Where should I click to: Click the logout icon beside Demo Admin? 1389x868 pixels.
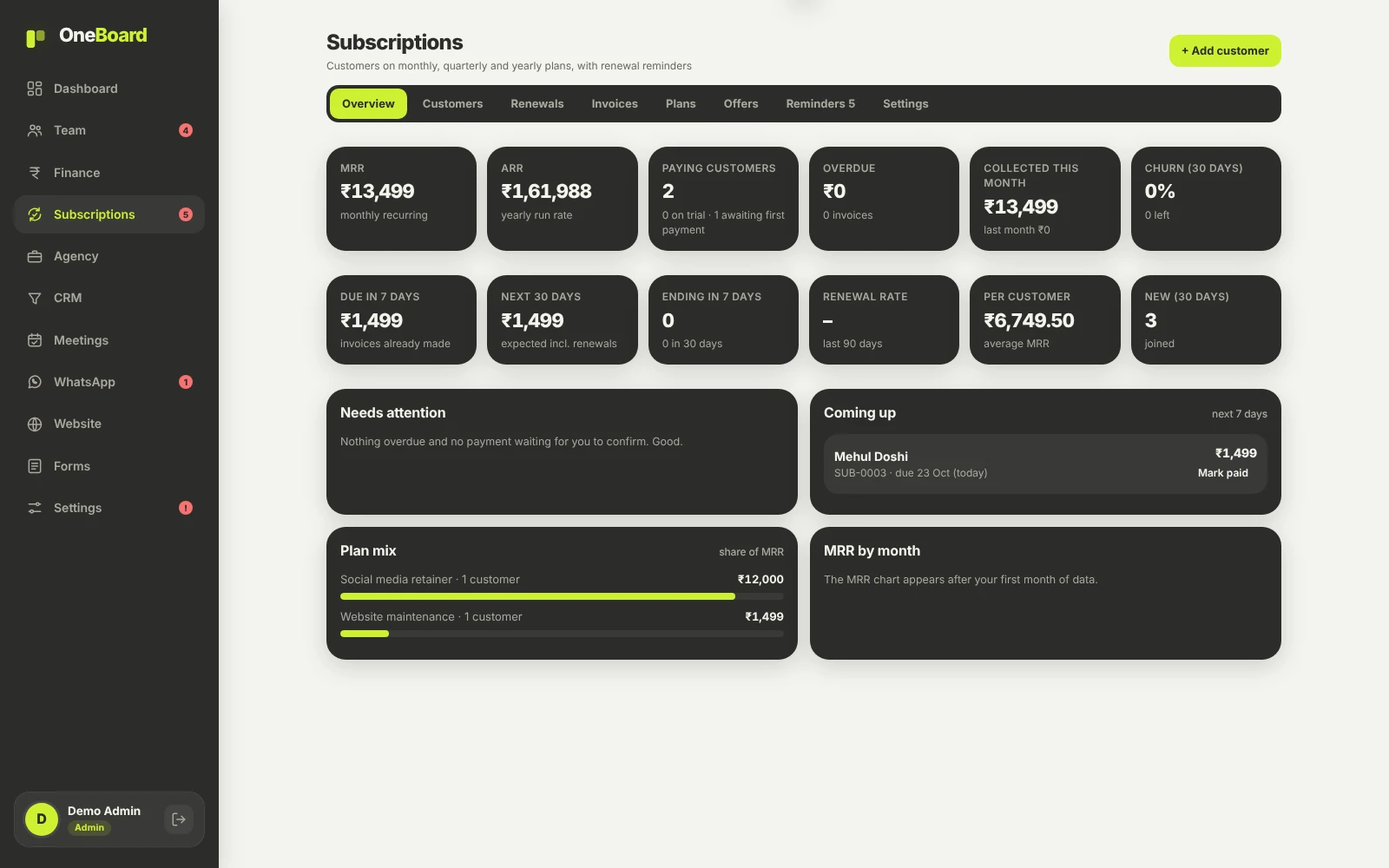[179, 819]
